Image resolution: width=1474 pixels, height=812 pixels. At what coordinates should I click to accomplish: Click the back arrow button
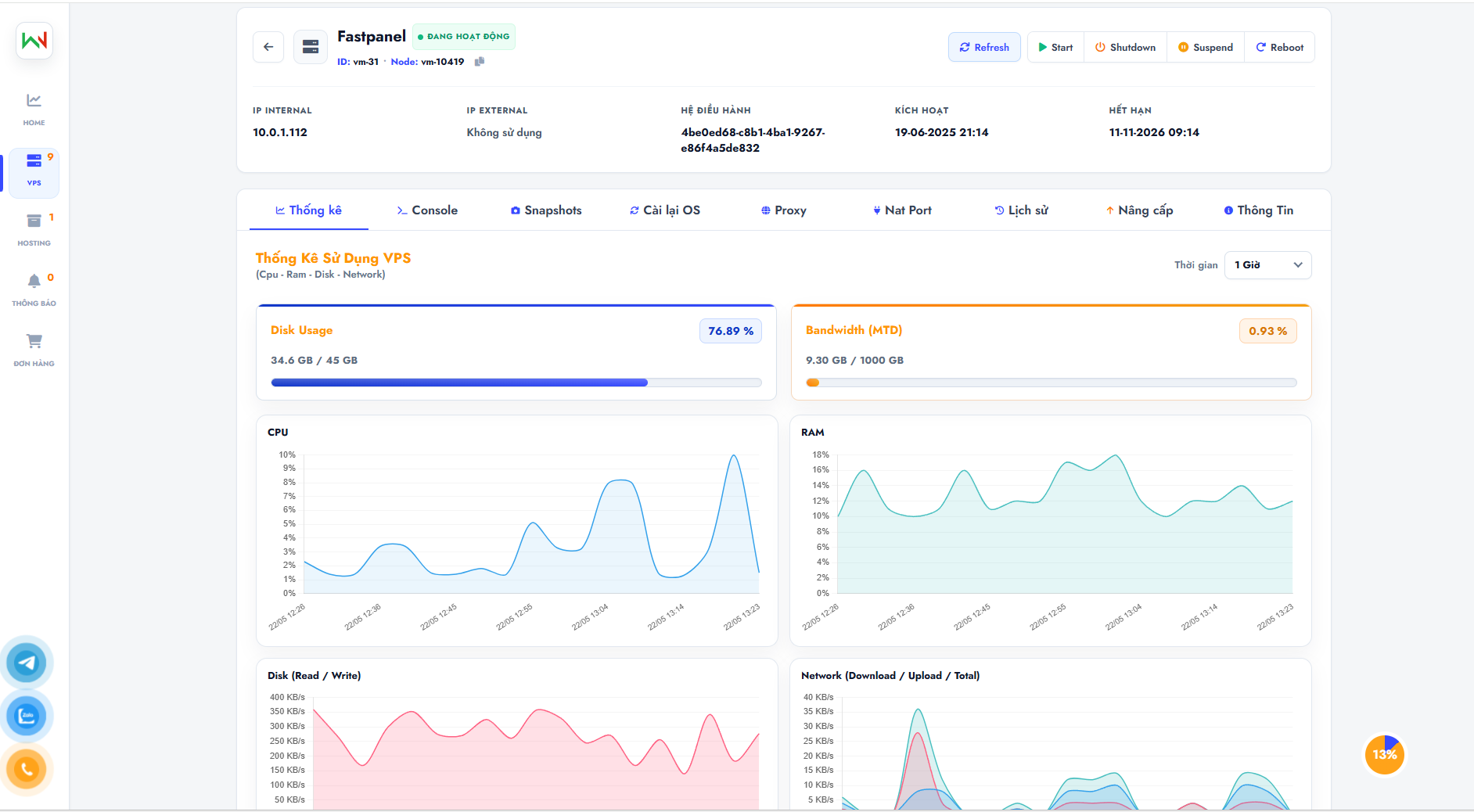point(268,47)
